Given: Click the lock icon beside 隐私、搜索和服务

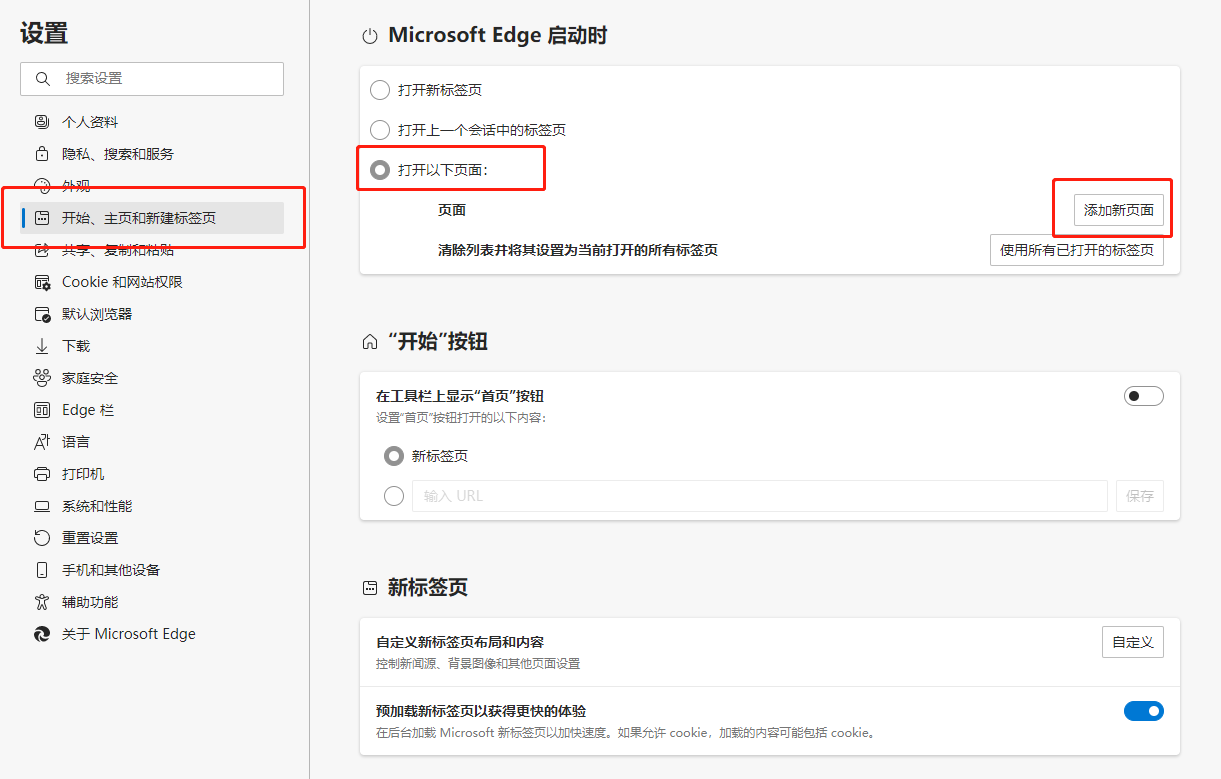Looking at the screenshot, I should [x=42, y=154].
